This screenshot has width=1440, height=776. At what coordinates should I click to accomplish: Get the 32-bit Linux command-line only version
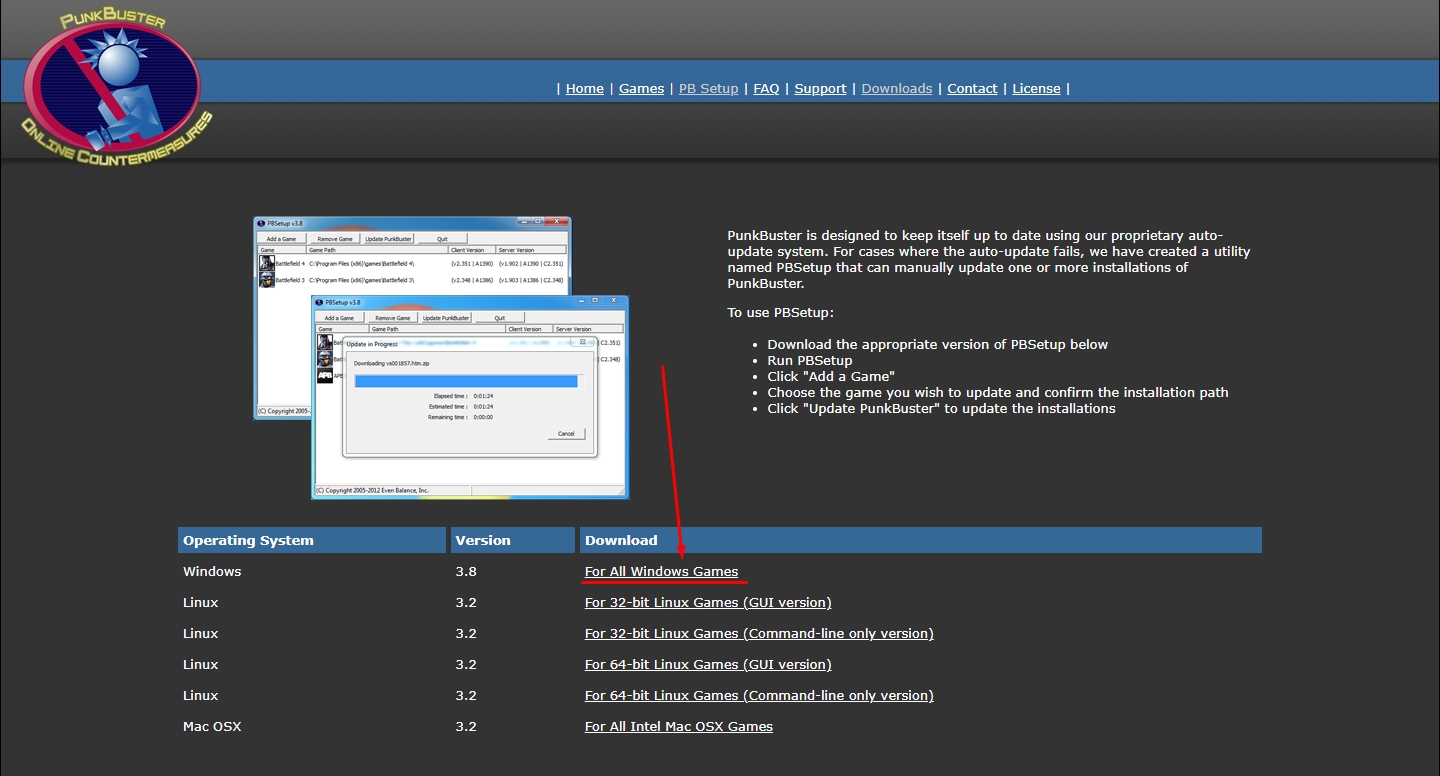[759, 634]
